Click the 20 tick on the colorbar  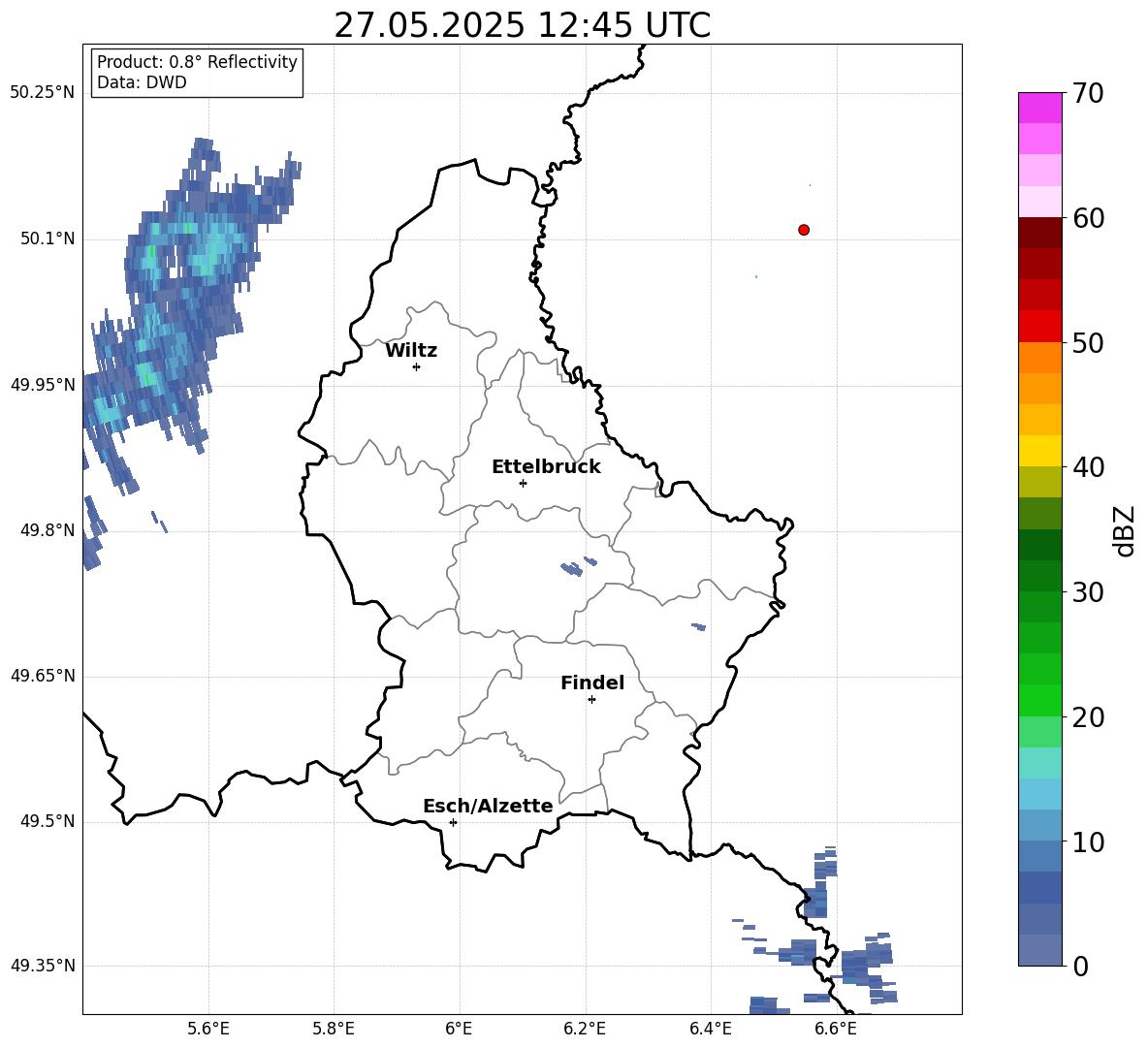1087,716
